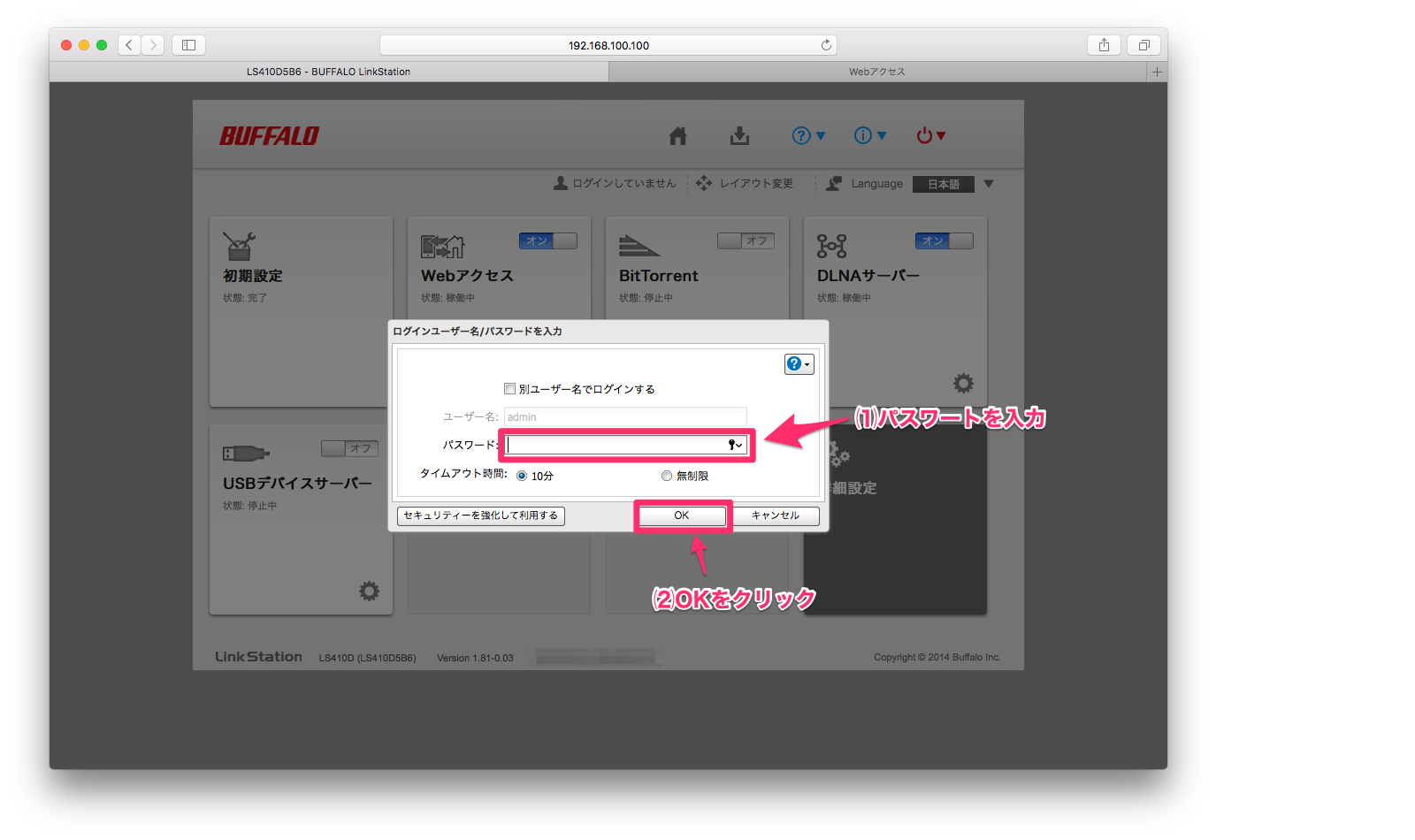Click the DLNAサーバー panel icon
The image size is (1415, 840).
point(832,246)
